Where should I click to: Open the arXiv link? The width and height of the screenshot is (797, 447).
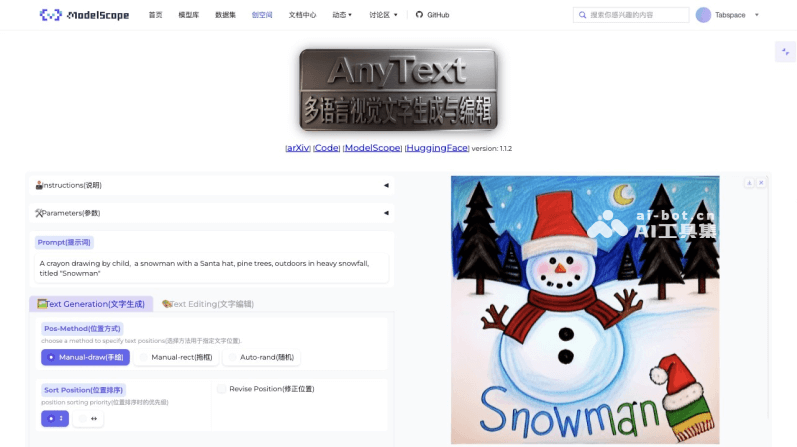coord(297,148)
